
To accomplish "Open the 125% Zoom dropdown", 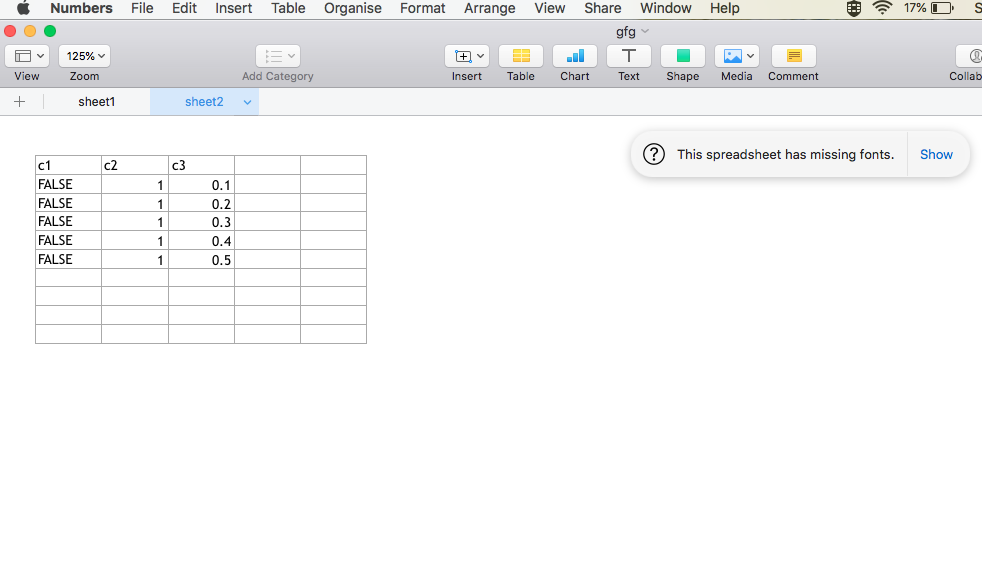I will tap(85, 56).
